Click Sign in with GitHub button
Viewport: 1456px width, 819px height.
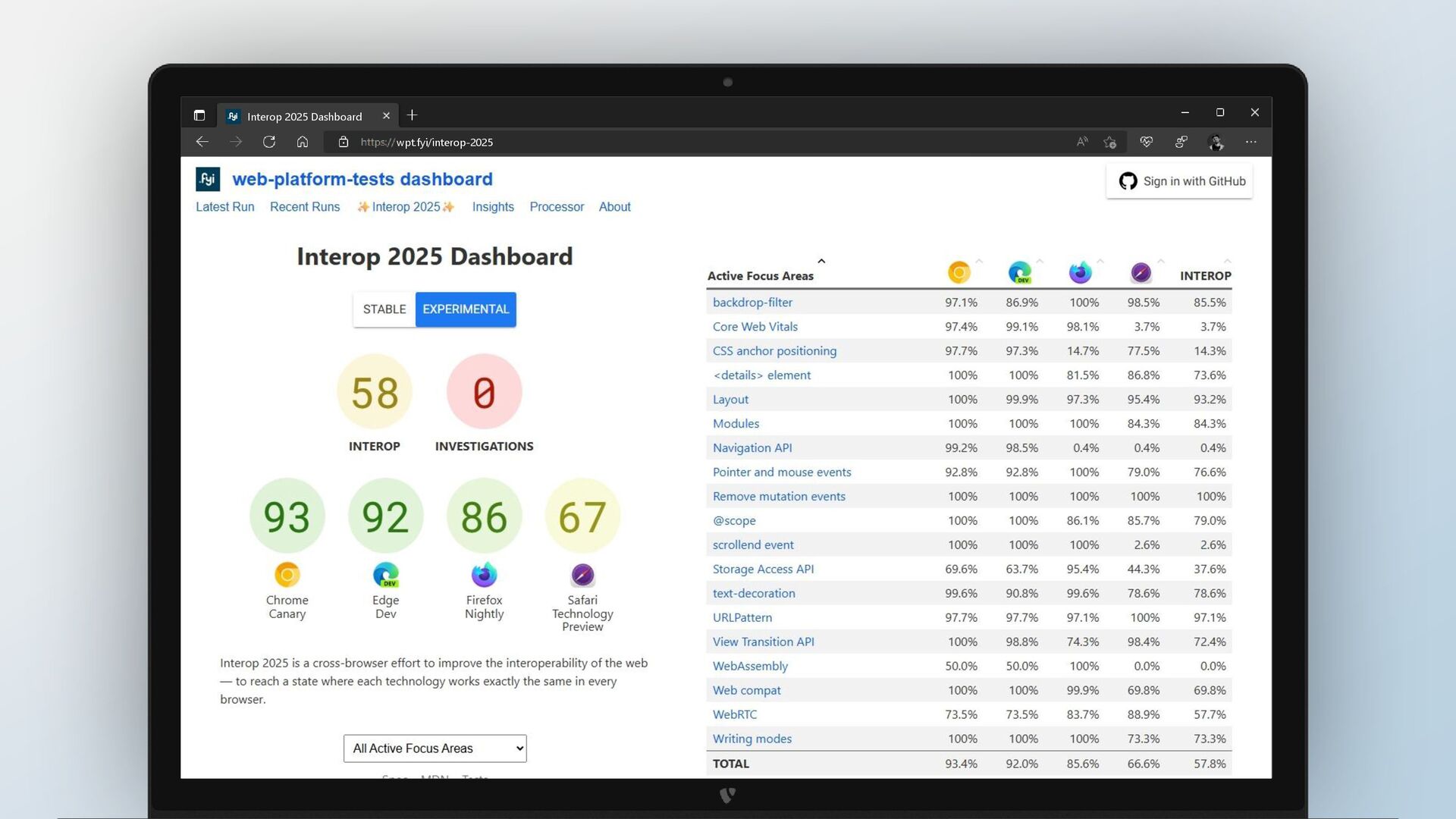click(x=1179, y=181)
